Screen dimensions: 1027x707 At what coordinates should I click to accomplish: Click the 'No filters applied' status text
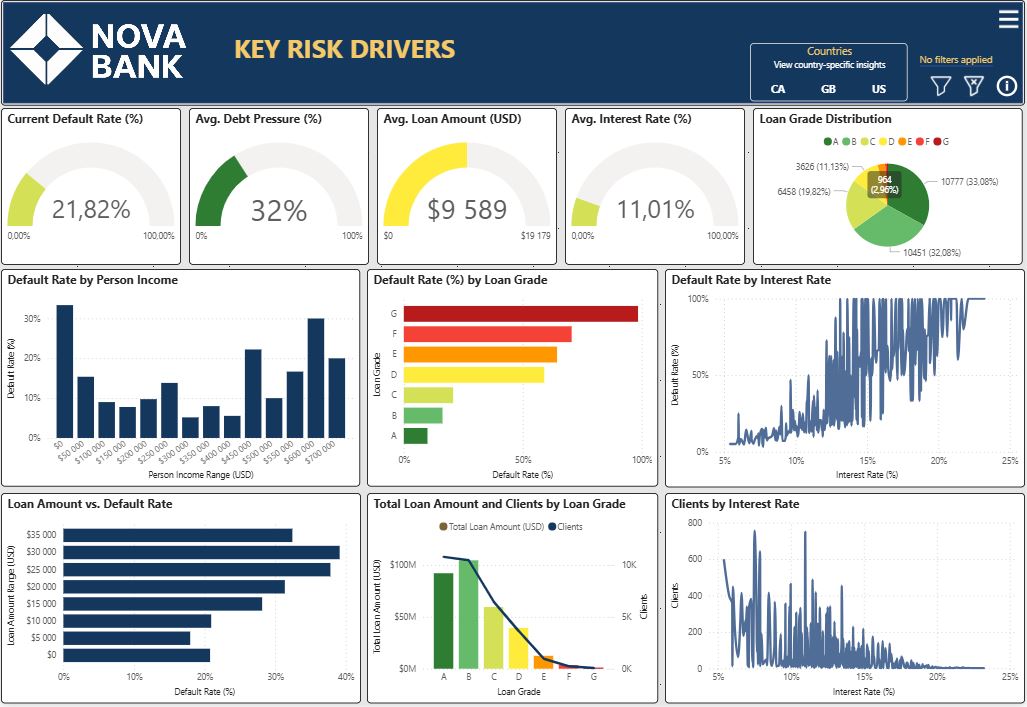tap(955, 60)
